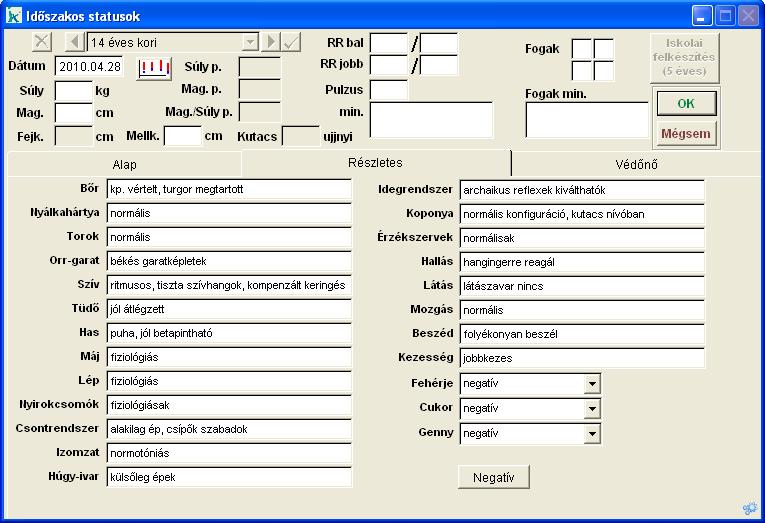Click the checkmark confirm icon in toolbar

point(291,42)
